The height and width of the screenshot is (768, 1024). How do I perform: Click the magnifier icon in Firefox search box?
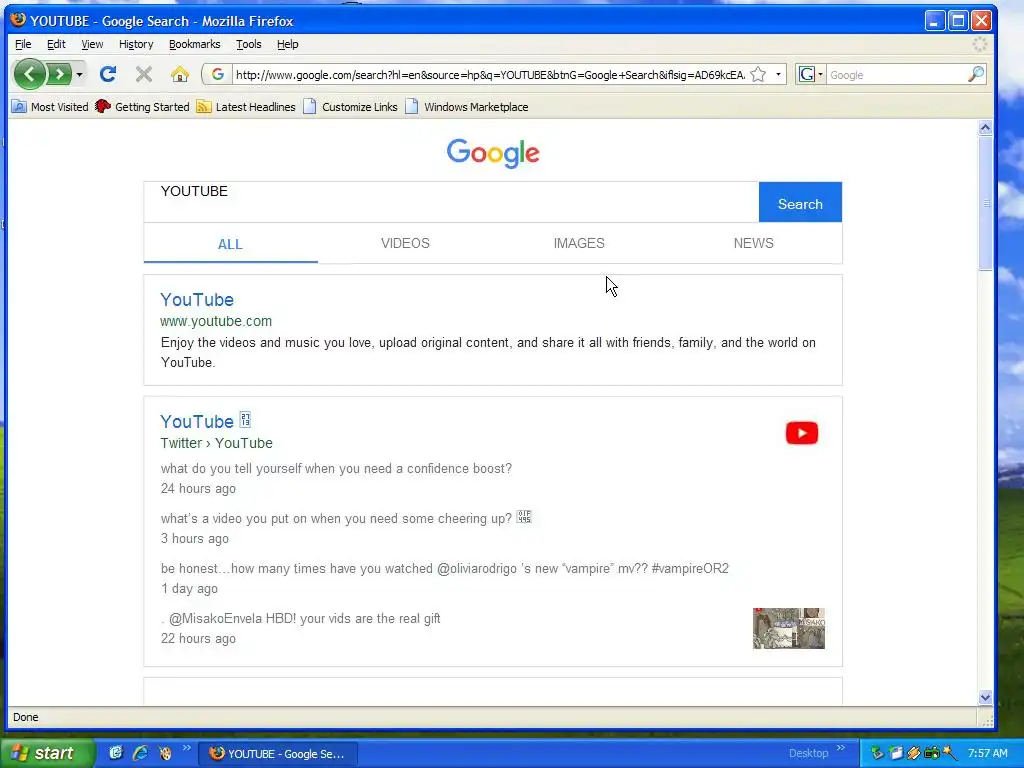(976, 74)
